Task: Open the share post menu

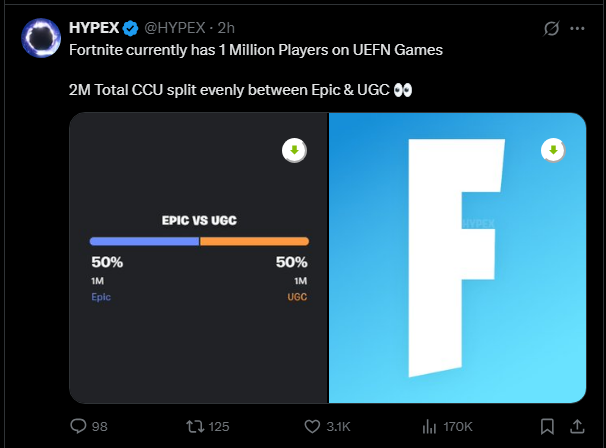Action: pos(577,427)
